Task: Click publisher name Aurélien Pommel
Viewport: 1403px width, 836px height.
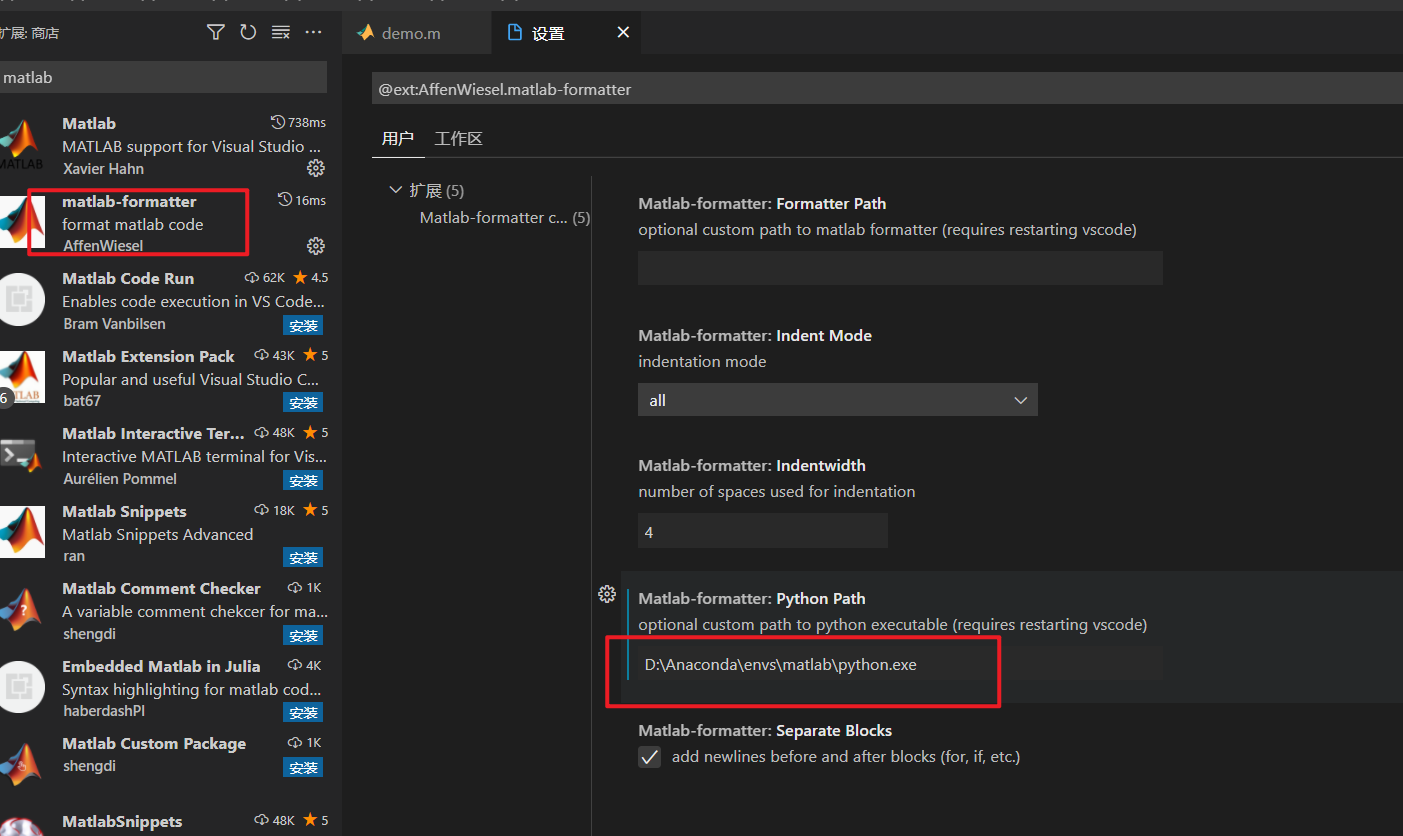Action: [x=120, y=479]
